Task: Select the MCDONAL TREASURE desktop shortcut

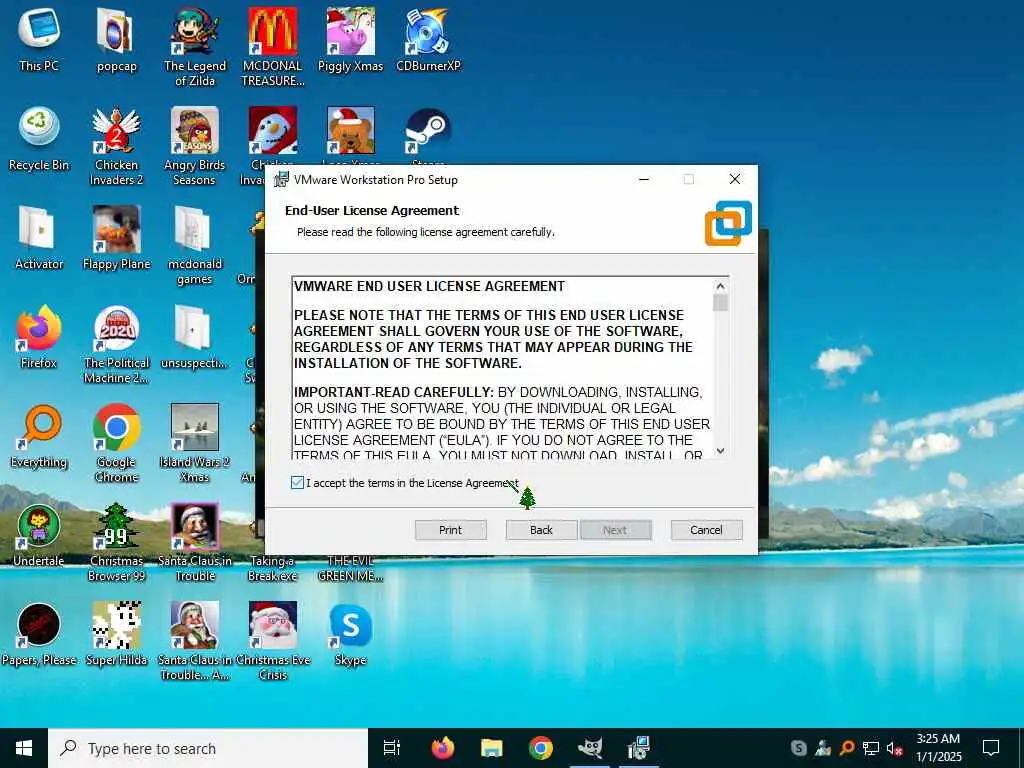Action: (x=273, y=47)
